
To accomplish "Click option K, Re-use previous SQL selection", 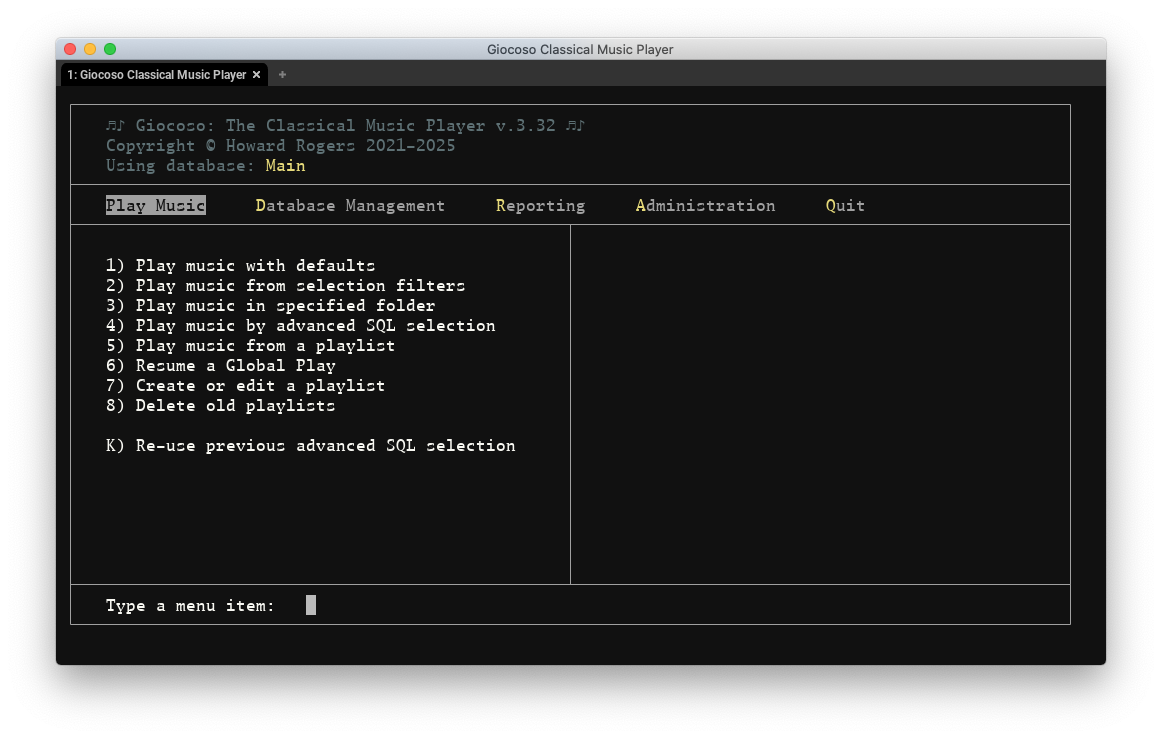I will (x=310, y=445).
